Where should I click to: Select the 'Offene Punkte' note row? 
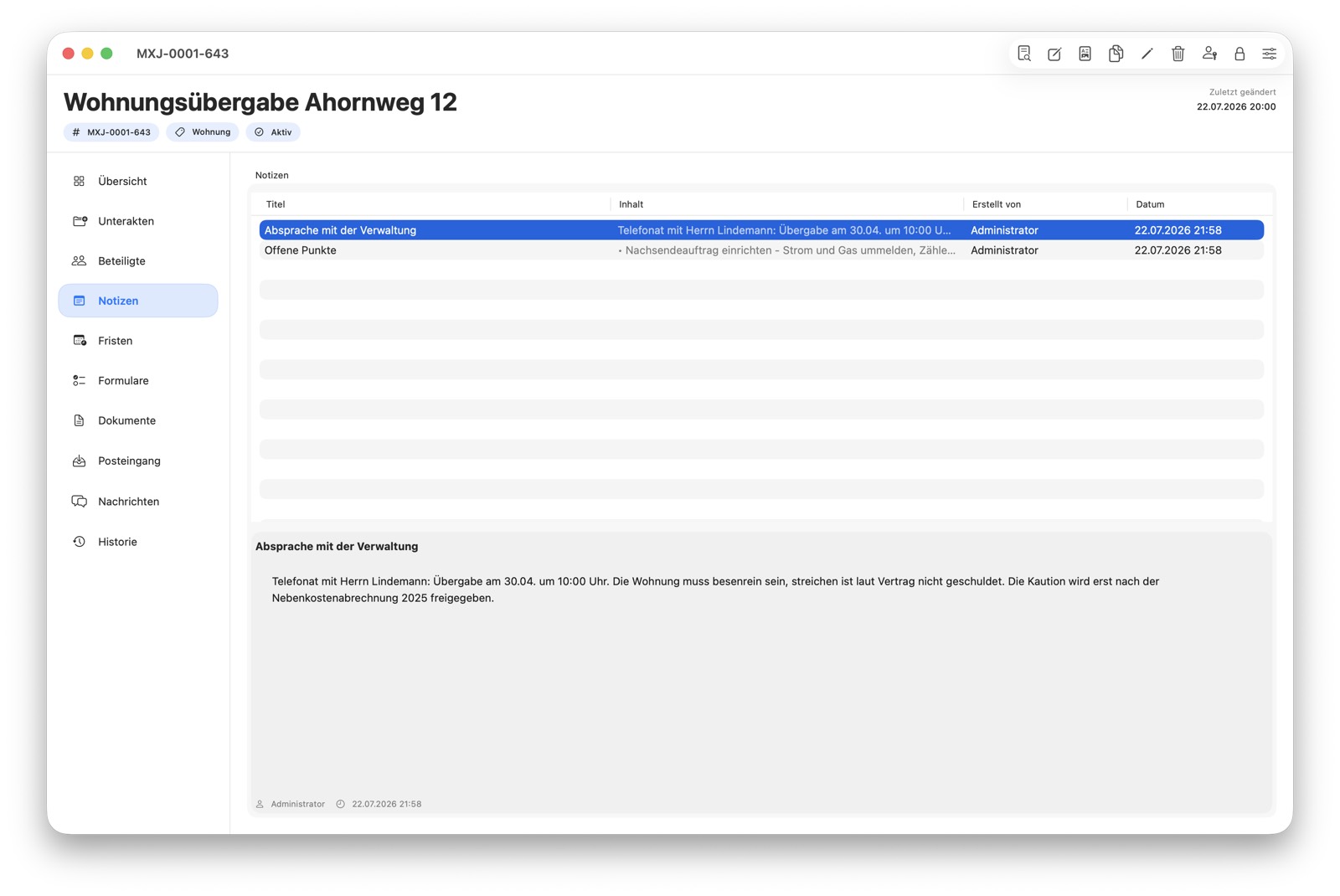click(x=761, y=250)
